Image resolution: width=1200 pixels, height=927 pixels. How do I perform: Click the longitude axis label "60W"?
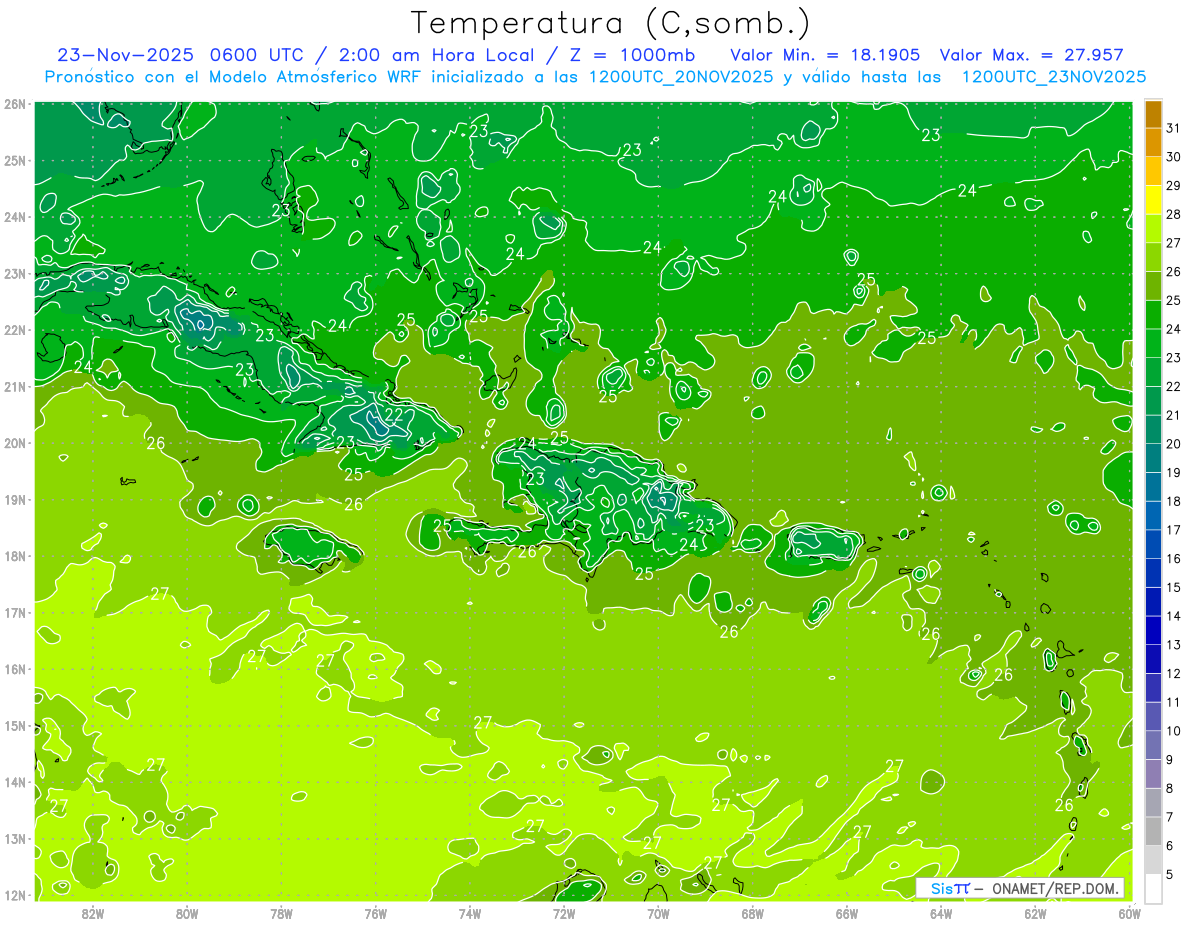click(x=1129, y=913)
